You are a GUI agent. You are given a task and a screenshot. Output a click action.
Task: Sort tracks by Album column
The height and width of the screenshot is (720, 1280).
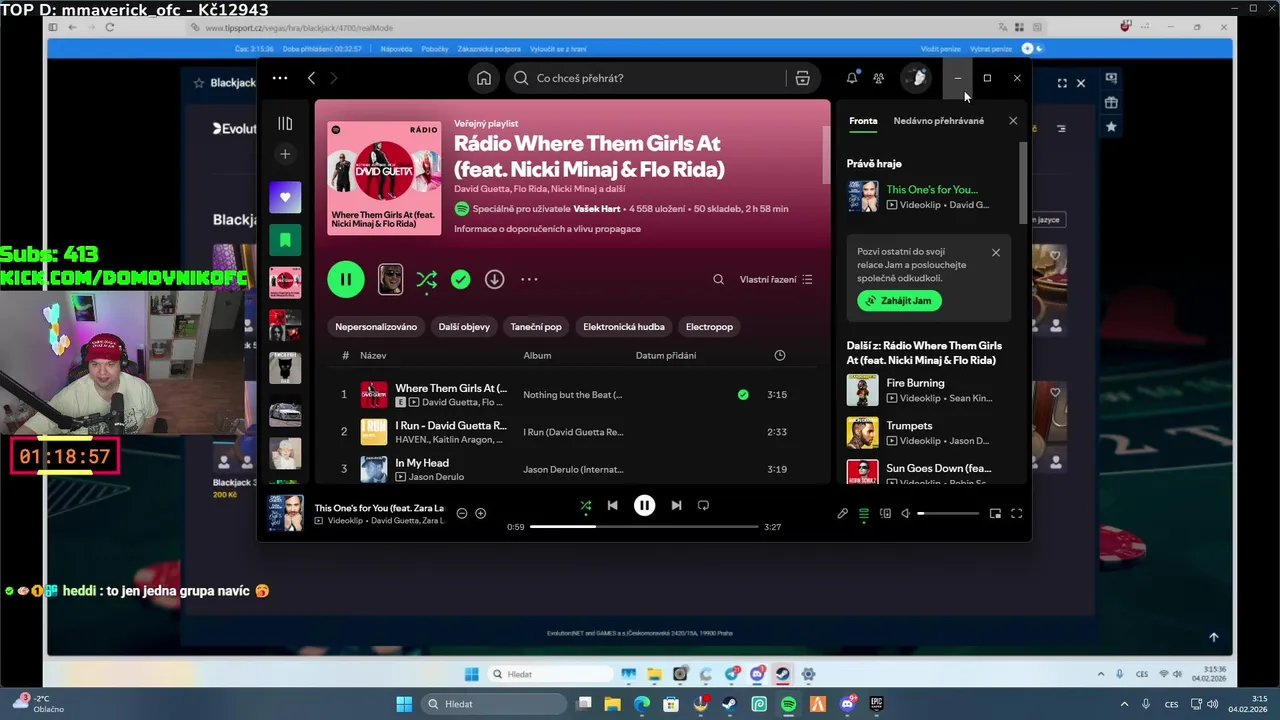click(537, 355)
